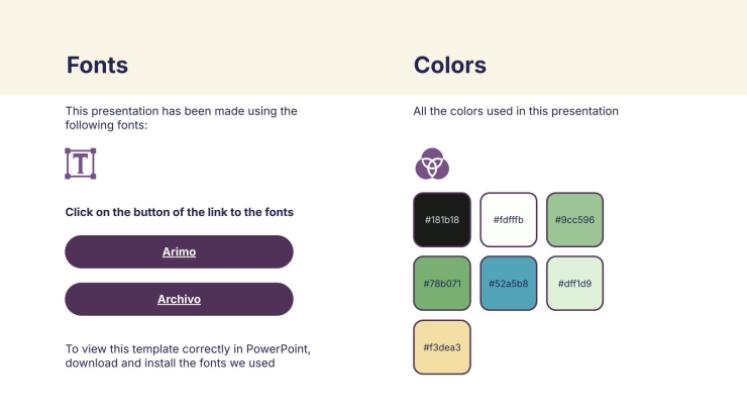This screenshot has height=420, width=747.
Task: Select the black #181b18 color swatch
Action: 441,219
